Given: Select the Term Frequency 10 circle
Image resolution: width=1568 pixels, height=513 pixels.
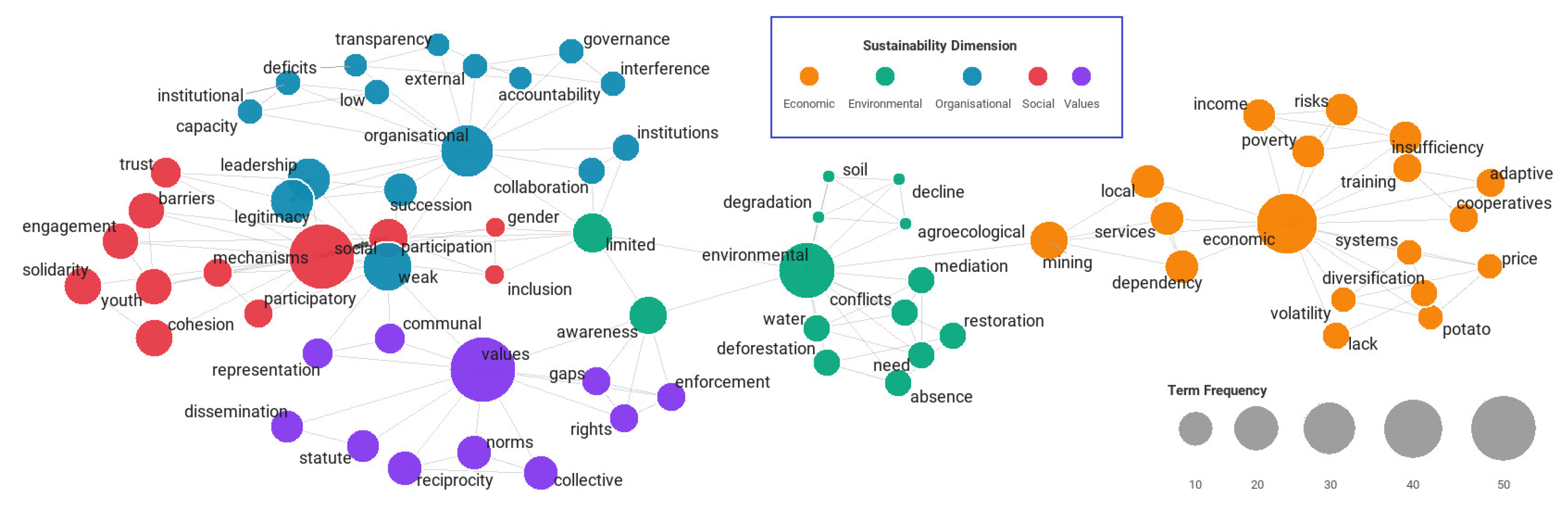Looking at the screenshot, I should tap(1195, 428).
